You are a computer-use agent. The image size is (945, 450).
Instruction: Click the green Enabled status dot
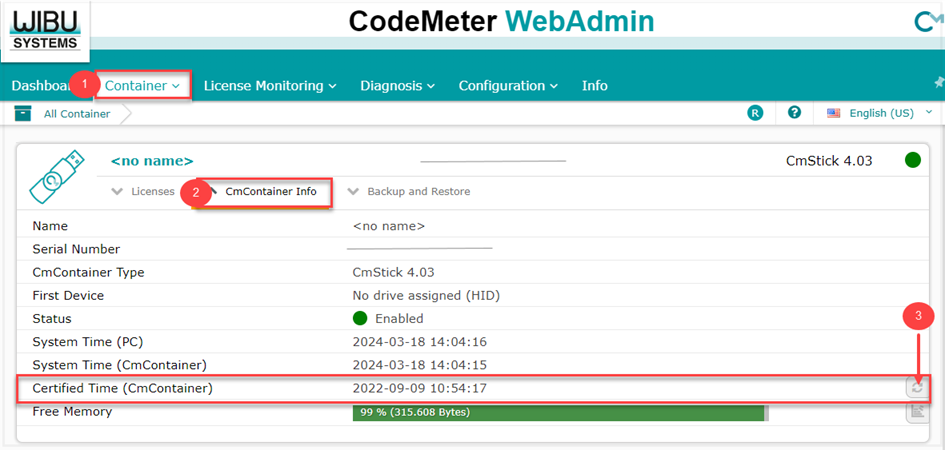tap(360, 318)
